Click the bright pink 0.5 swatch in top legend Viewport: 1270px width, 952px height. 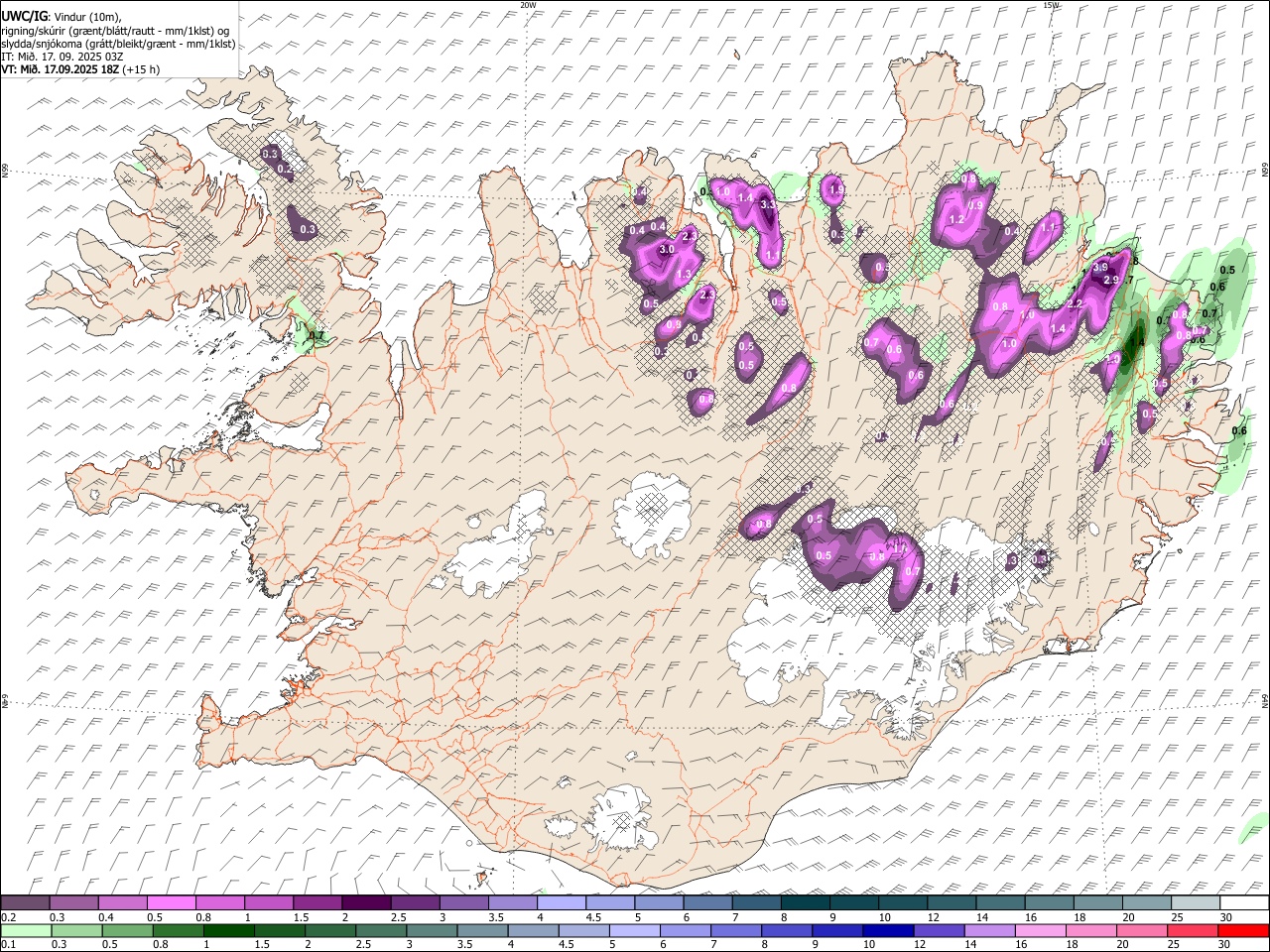tap(171, 902)
